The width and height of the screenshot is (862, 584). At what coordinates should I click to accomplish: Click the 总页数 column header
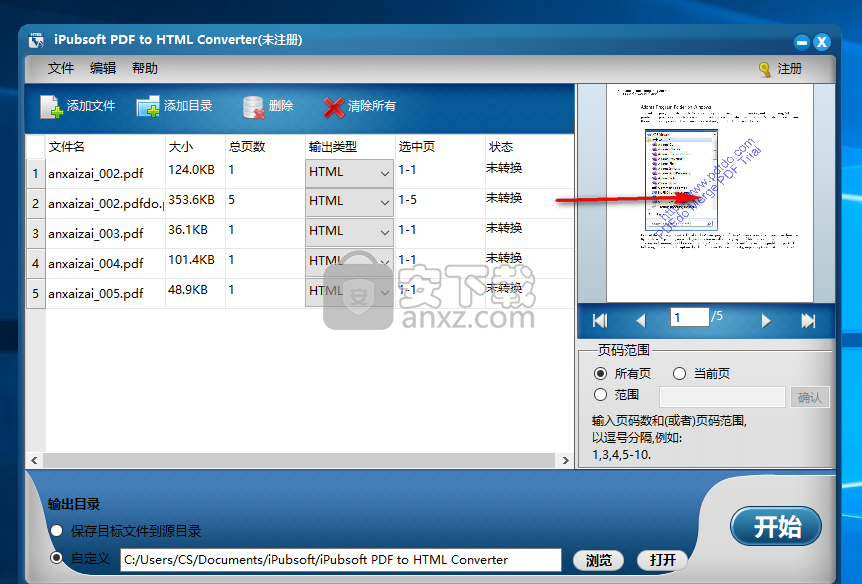(x=247, y=147)
